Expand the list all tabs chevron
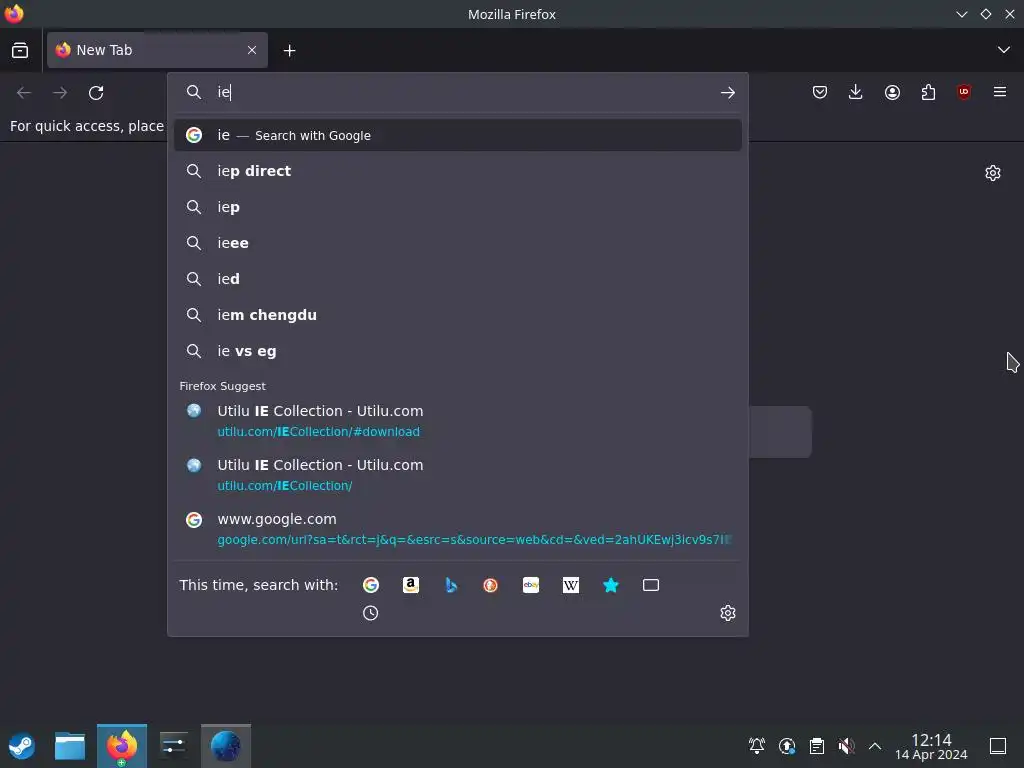 [1004, 50]
